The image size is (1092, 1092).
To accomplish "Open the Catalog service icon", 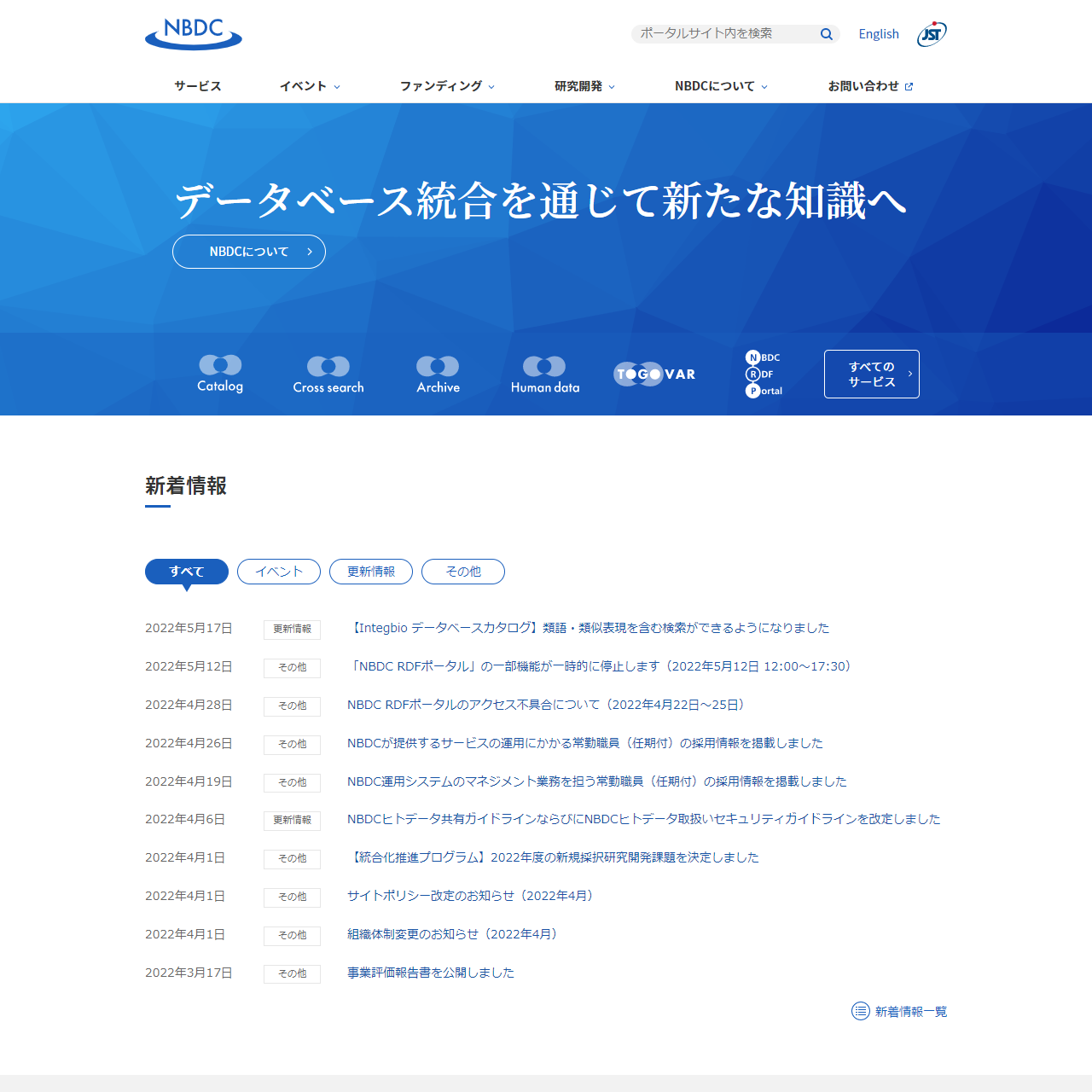I will pyautogui.click(x=220, y=374).
